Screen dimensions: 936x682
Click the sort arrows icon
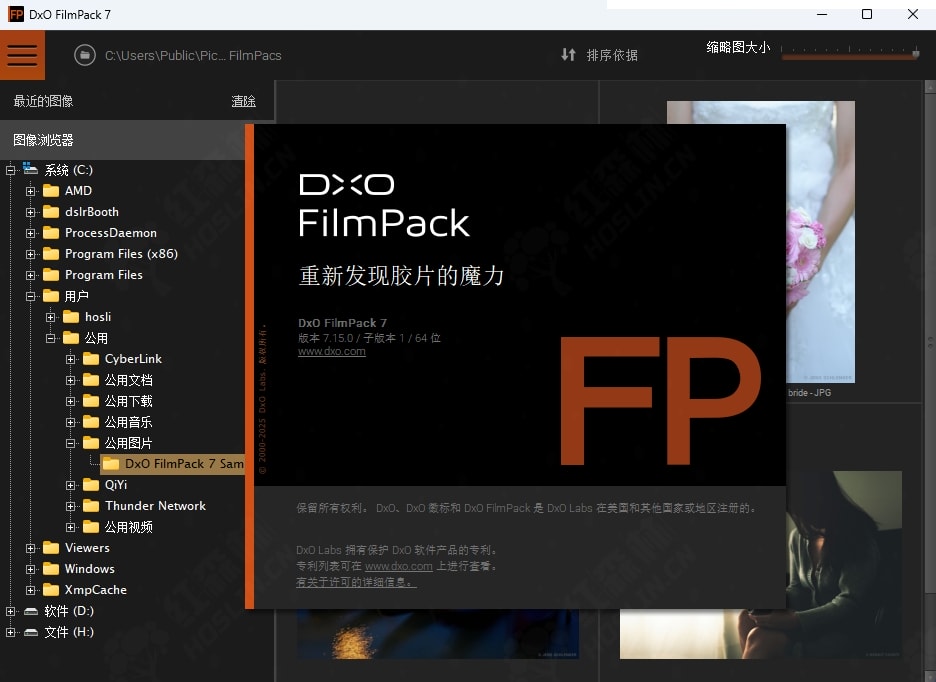[x=568, y=55]
